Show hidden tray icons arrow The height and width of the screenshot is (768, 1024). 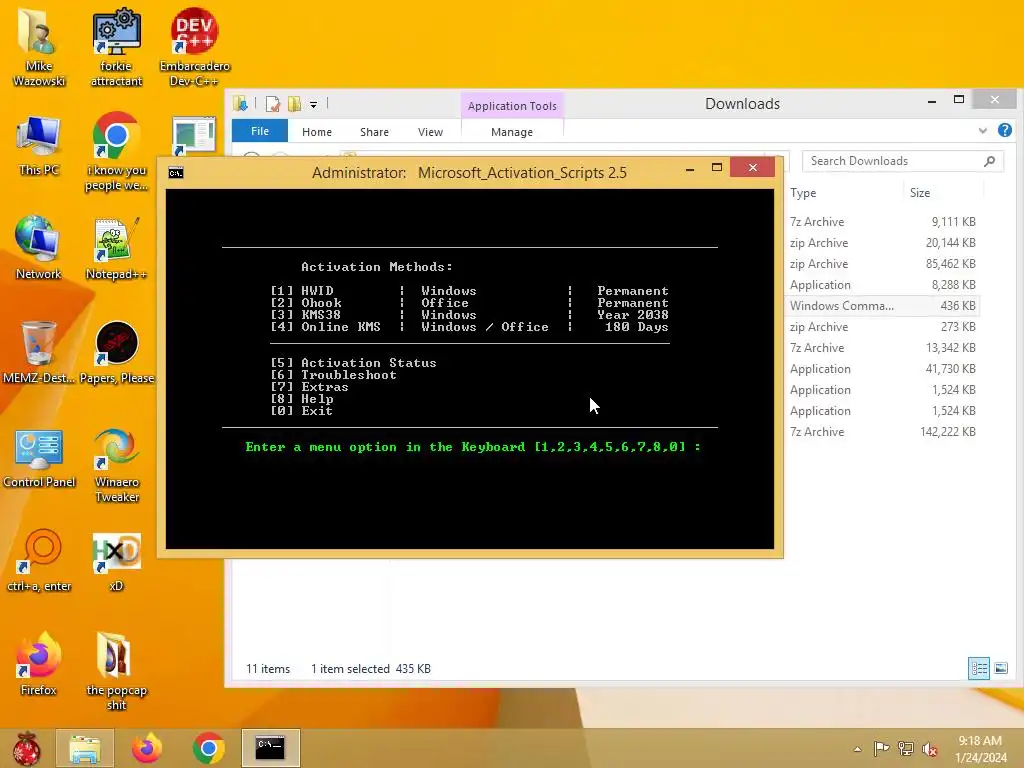857,749
